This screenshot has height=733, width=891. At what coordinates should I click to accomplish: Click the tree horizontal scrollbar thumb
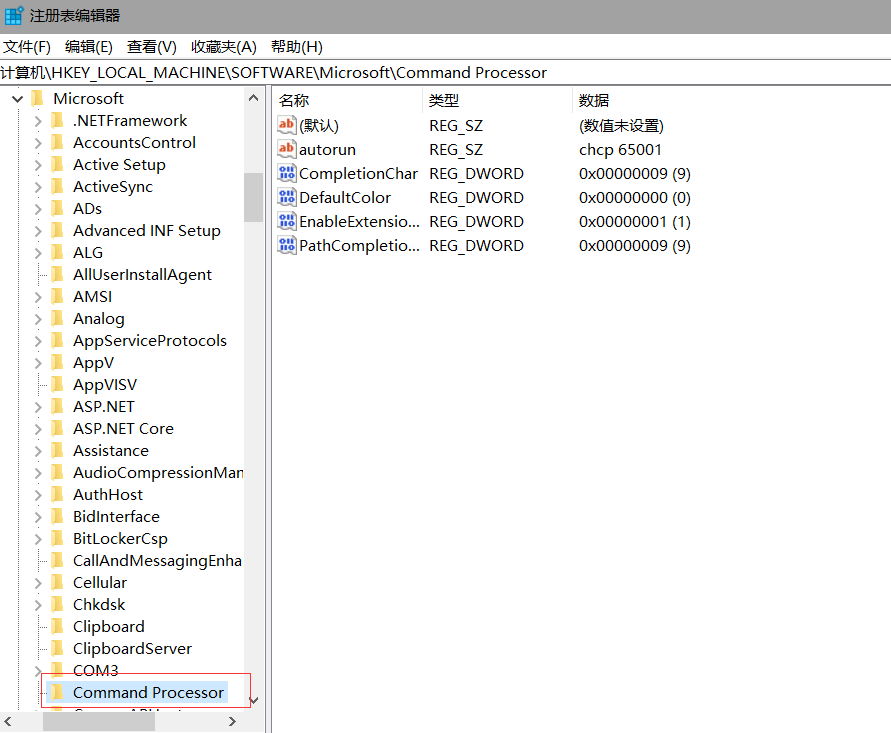tap(99, 721)
